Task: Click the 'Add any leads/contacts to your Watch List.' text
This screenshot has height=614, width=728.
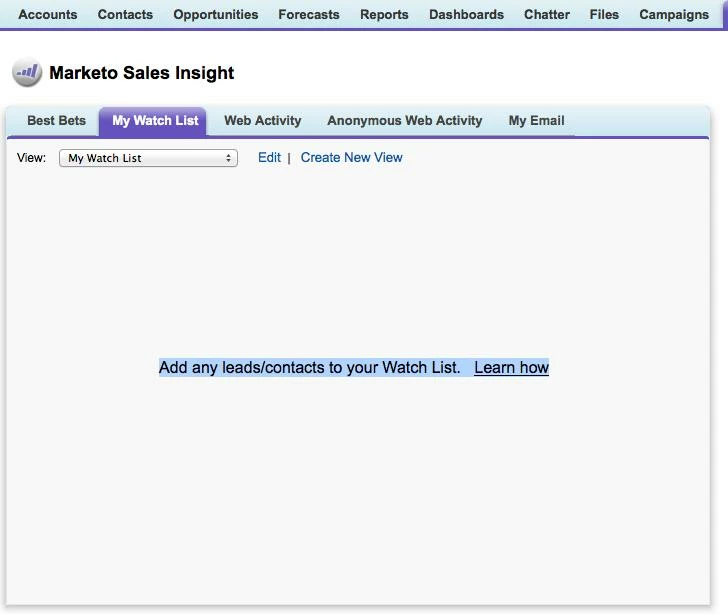Action: pyautogui.click(x=309, y=367)
